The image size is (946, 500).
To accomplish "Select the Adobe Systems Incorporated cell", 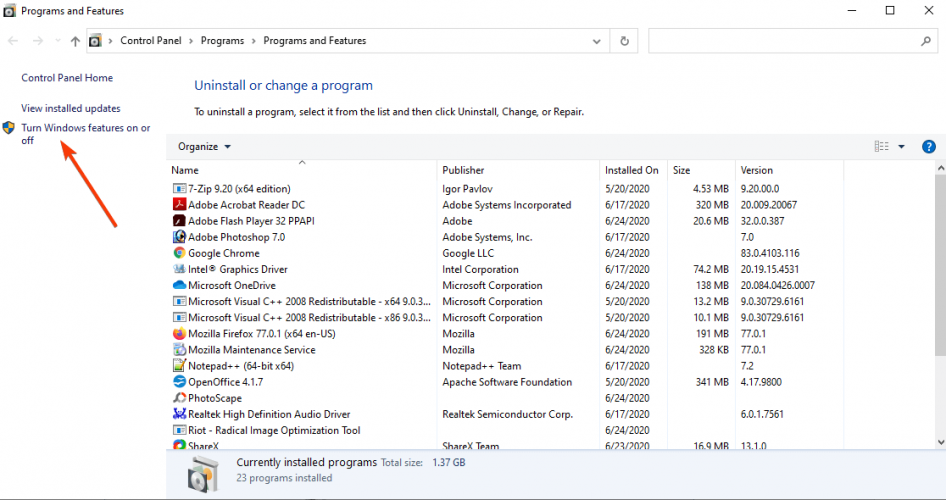I will (507, 205).
